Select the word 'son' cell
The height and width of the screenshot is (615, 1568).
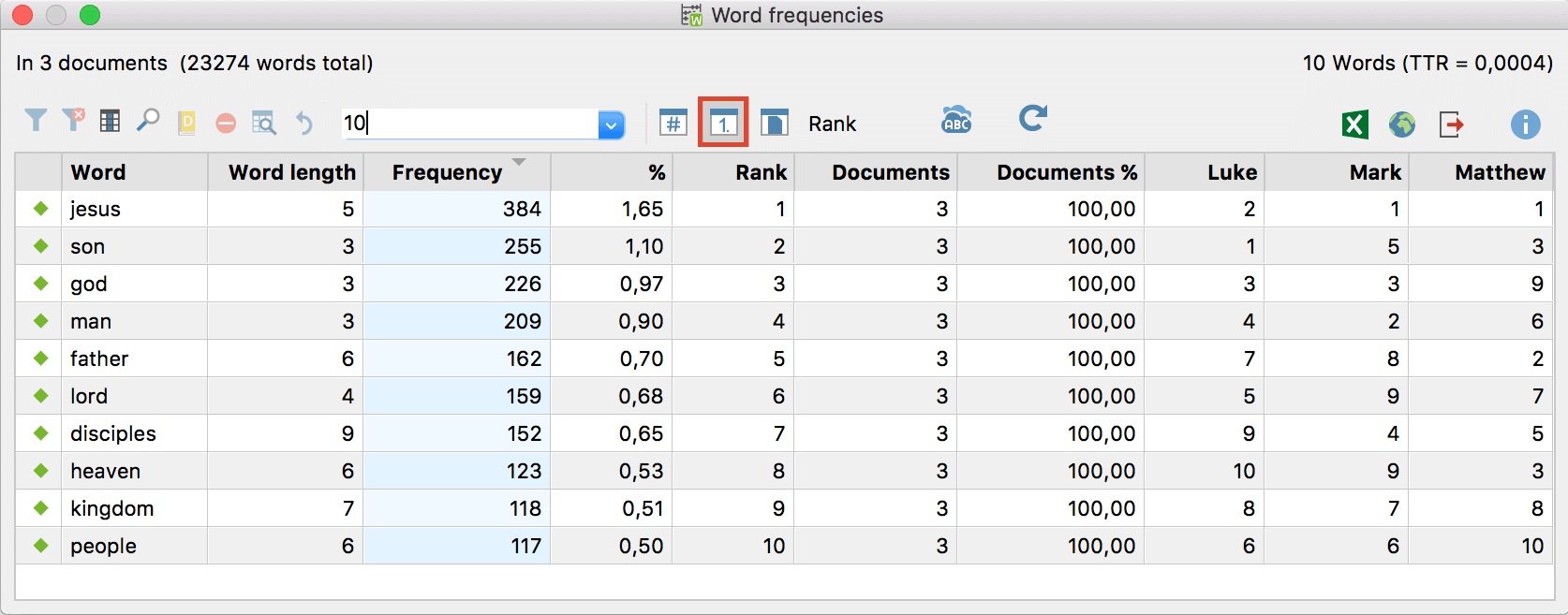click(x=135, y=246)
